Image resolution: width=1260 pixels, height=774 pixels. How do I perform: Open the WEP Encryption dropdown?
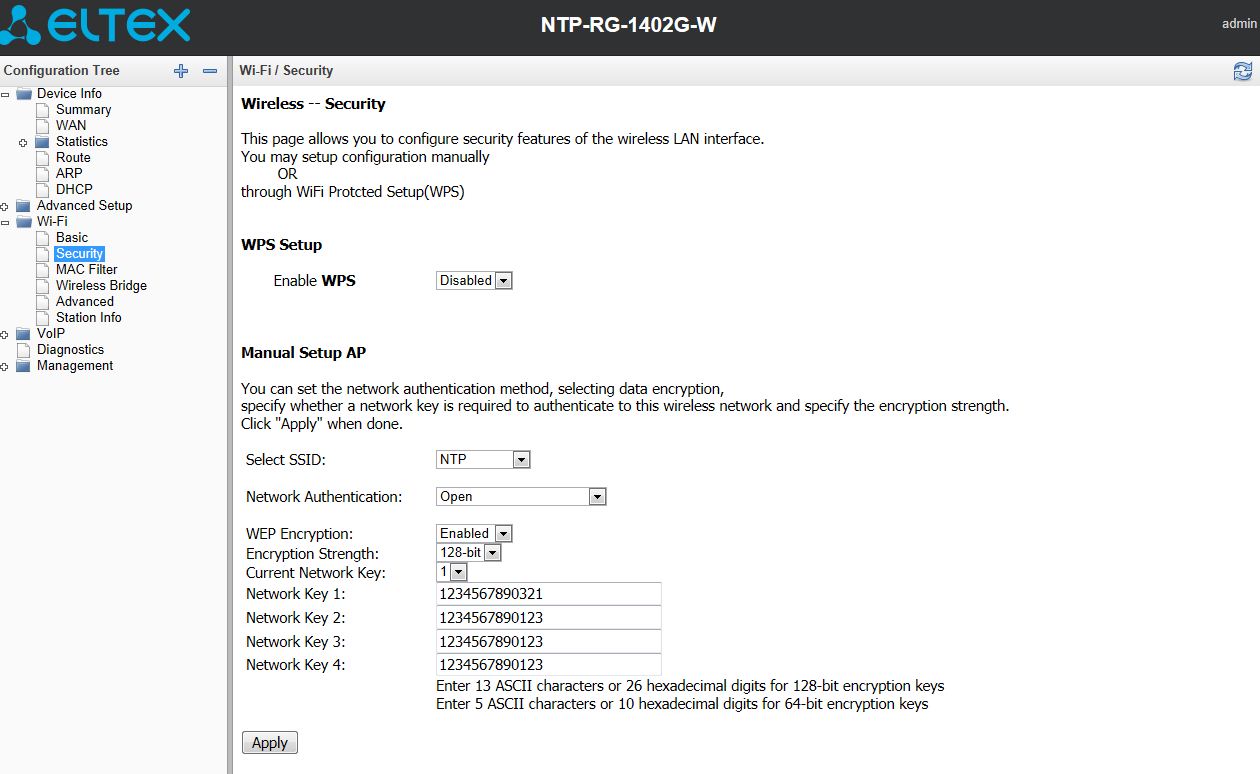coord(474,534)
